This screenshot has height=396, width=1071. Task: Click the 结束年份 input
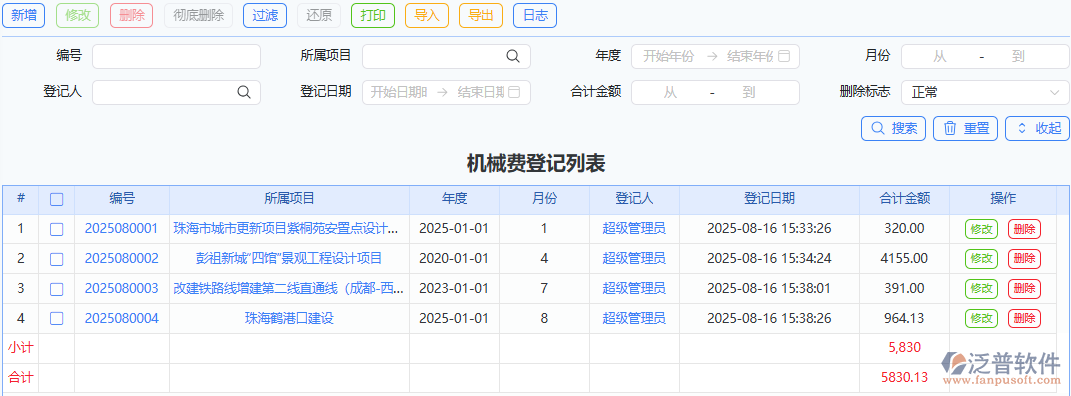[750, 56]
